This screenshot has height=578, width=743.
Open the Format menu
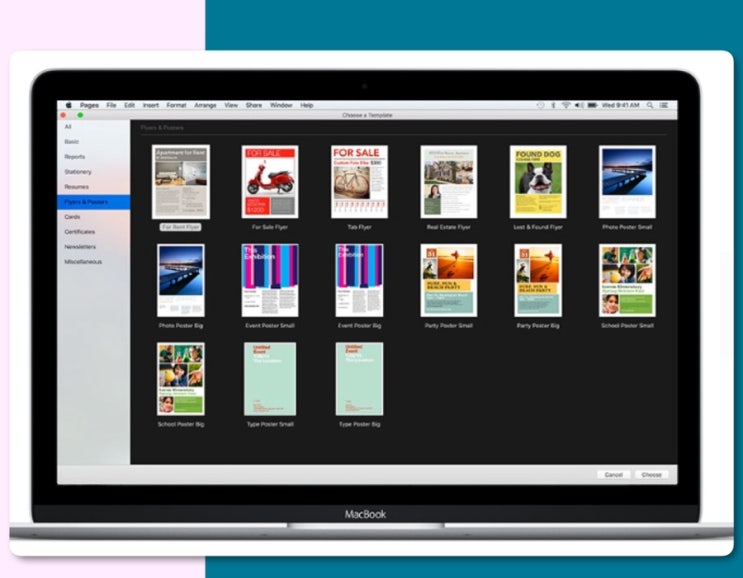(x=176, y=105)
